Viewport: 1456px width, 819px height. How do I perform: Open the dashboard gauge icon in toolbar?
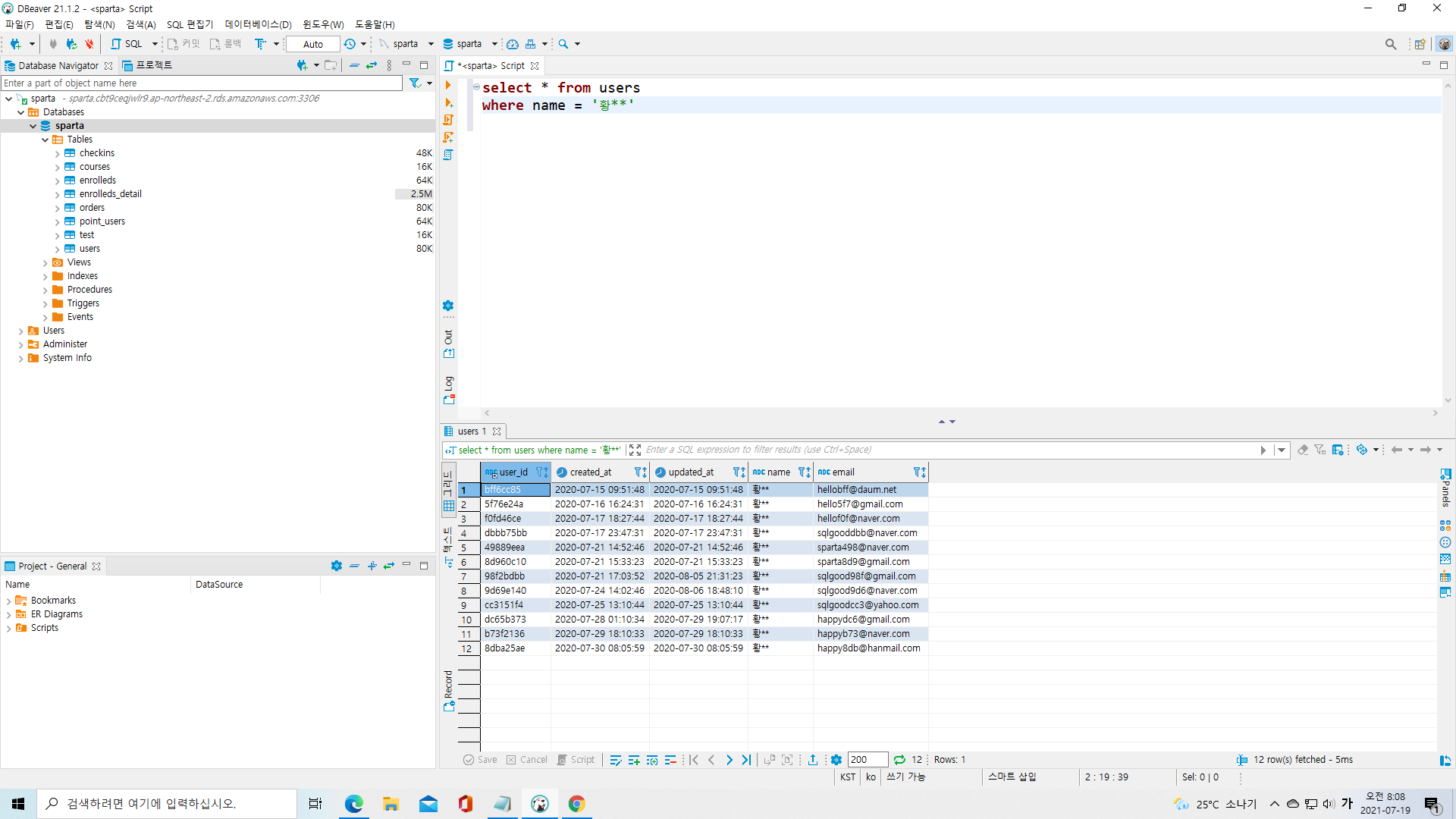[x=513, y=44]
